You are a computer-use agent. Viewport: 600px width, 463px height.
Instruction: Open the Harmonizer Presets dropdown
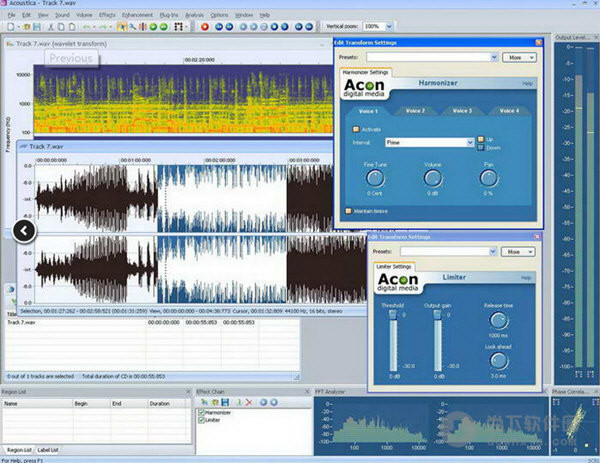pyautogui.click(x=493, y=58)
